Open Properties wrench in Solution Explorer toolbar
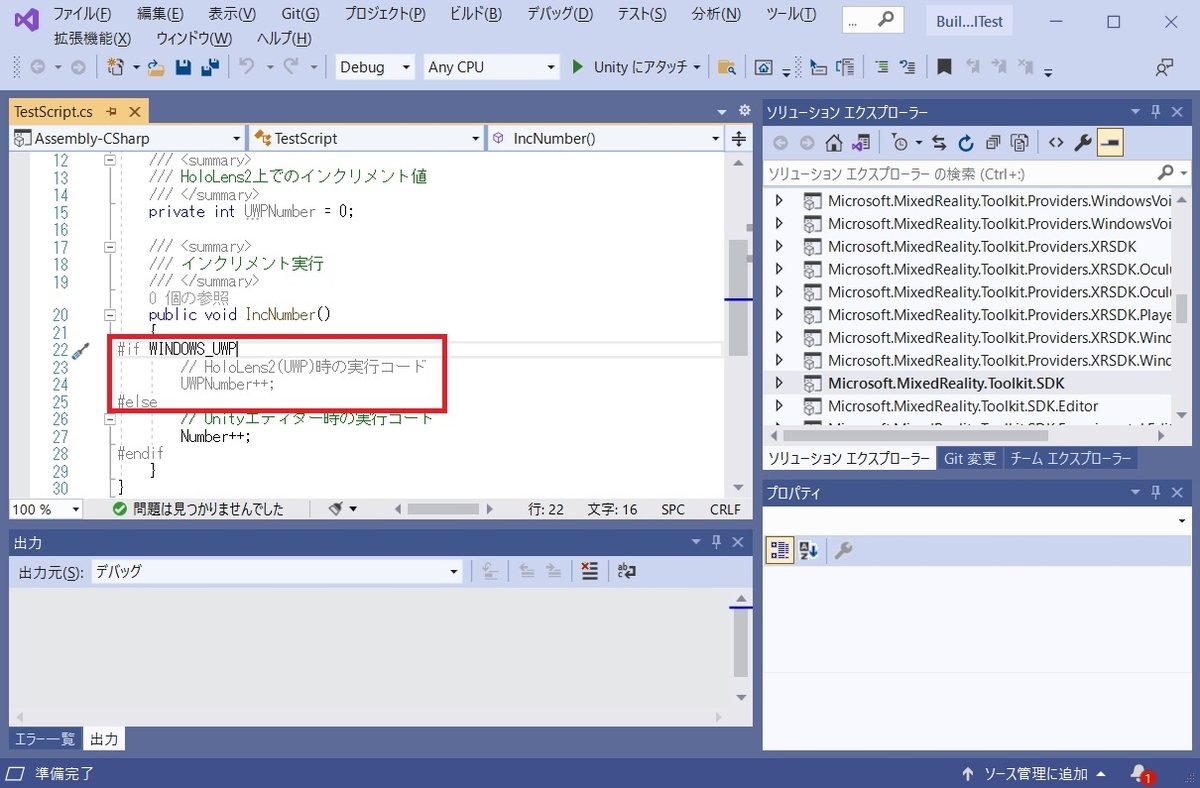The image size is (1200, 788). 1083,143
